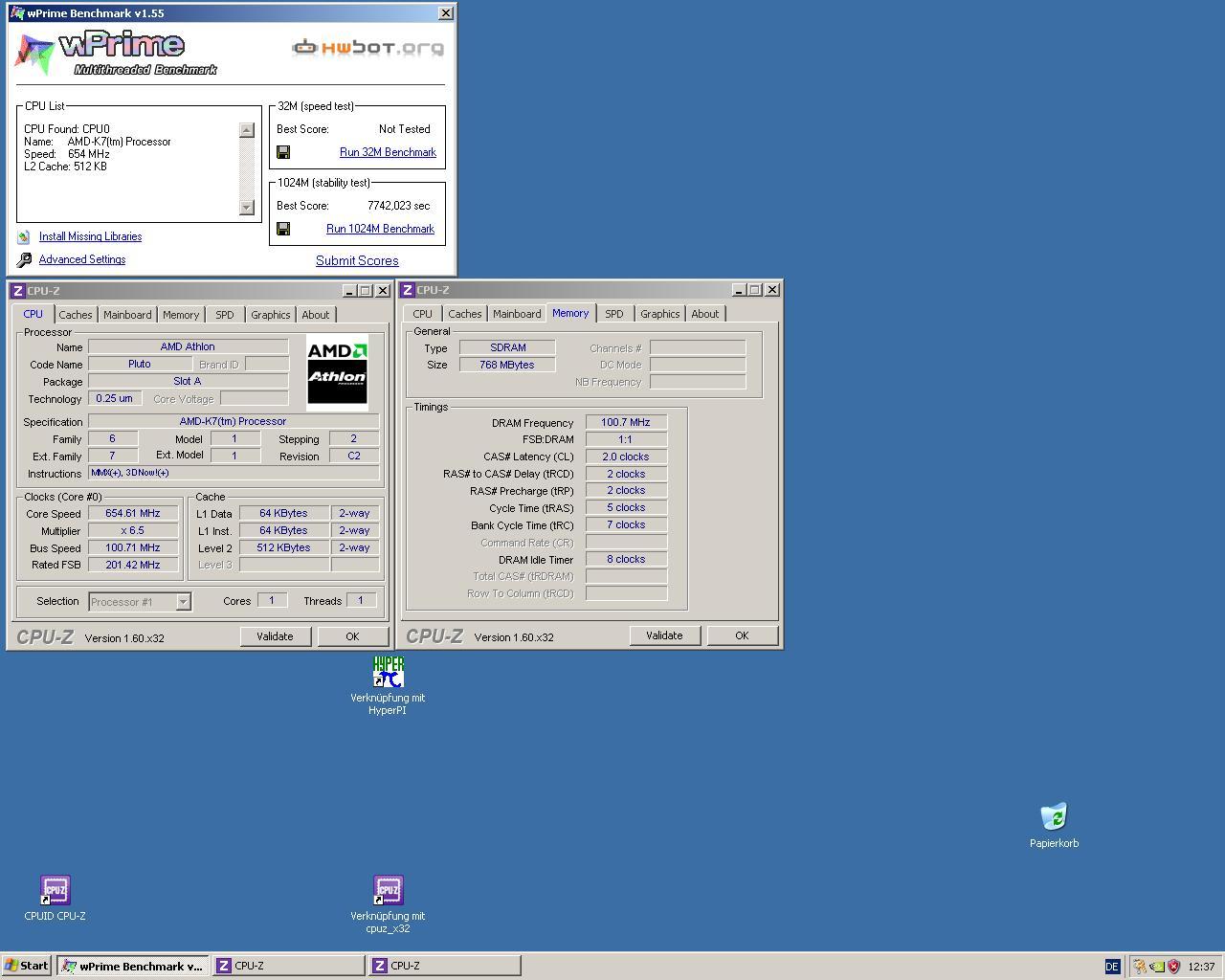Click the Code Name field Pluto

point(140,364)
